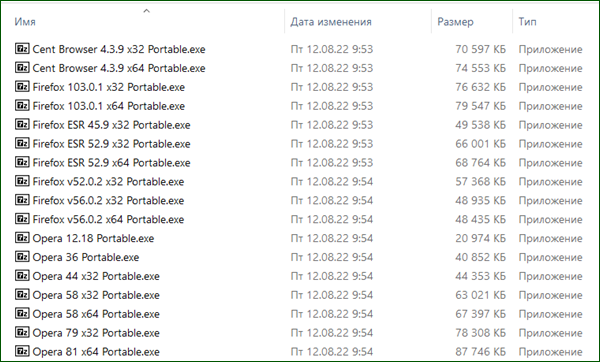Click the size value 48 935 КБ
The image size is (600, 362).
tap(481, 201)
